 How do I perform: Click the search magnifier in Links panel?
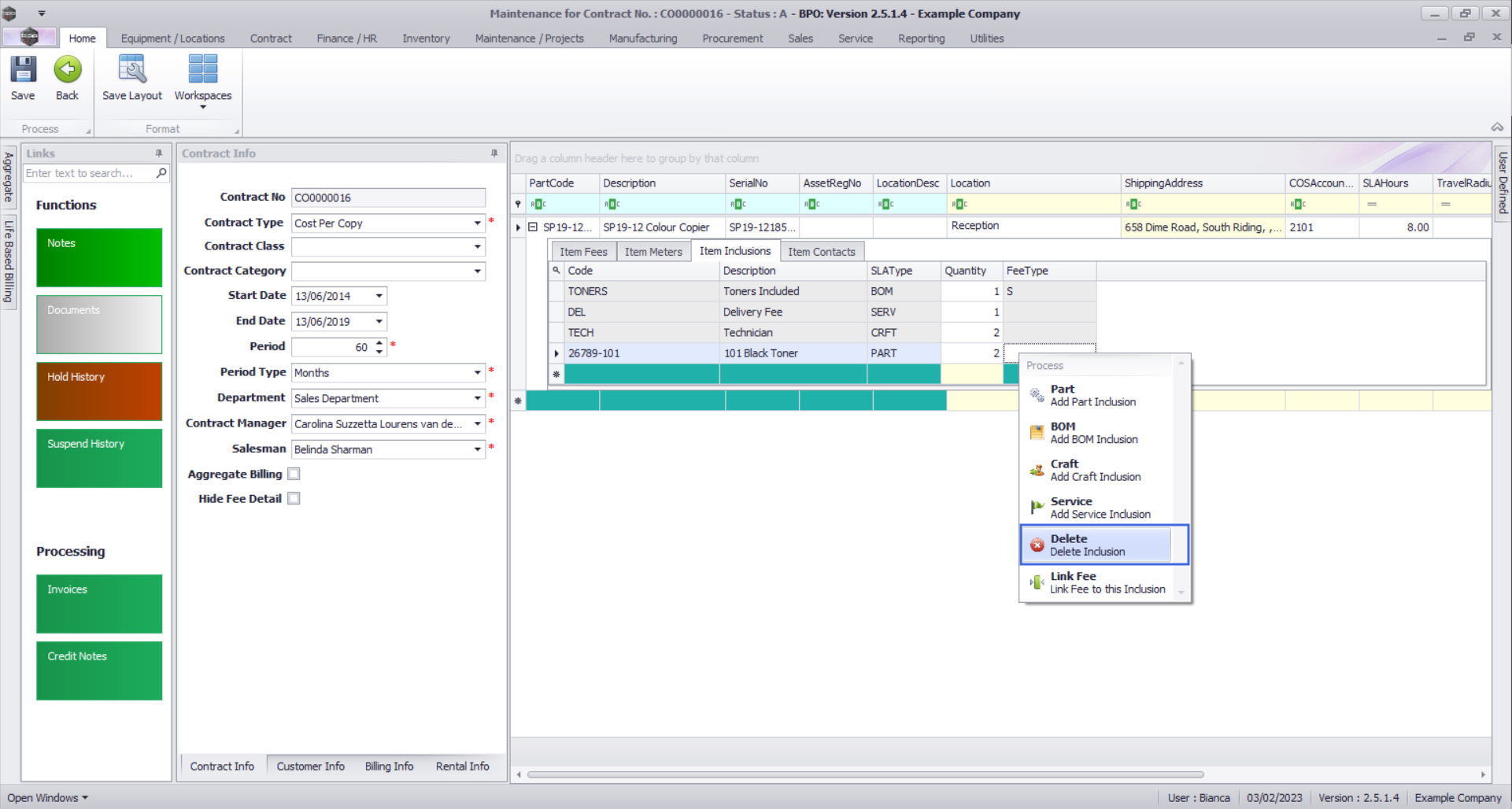(161, 173)
